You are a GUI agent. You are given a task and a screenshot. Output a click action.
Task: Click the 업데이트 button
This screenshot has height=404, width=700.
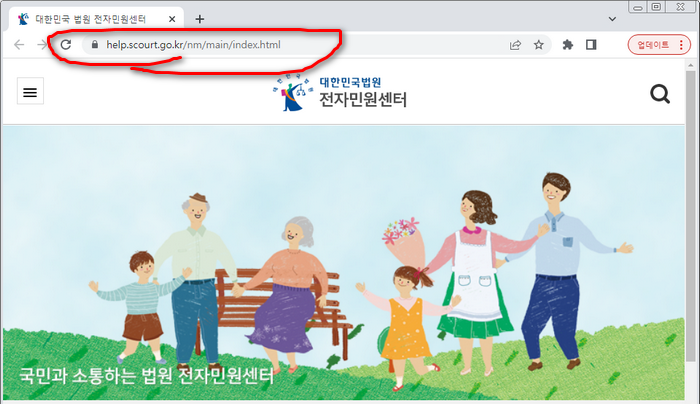coord(653,45)
